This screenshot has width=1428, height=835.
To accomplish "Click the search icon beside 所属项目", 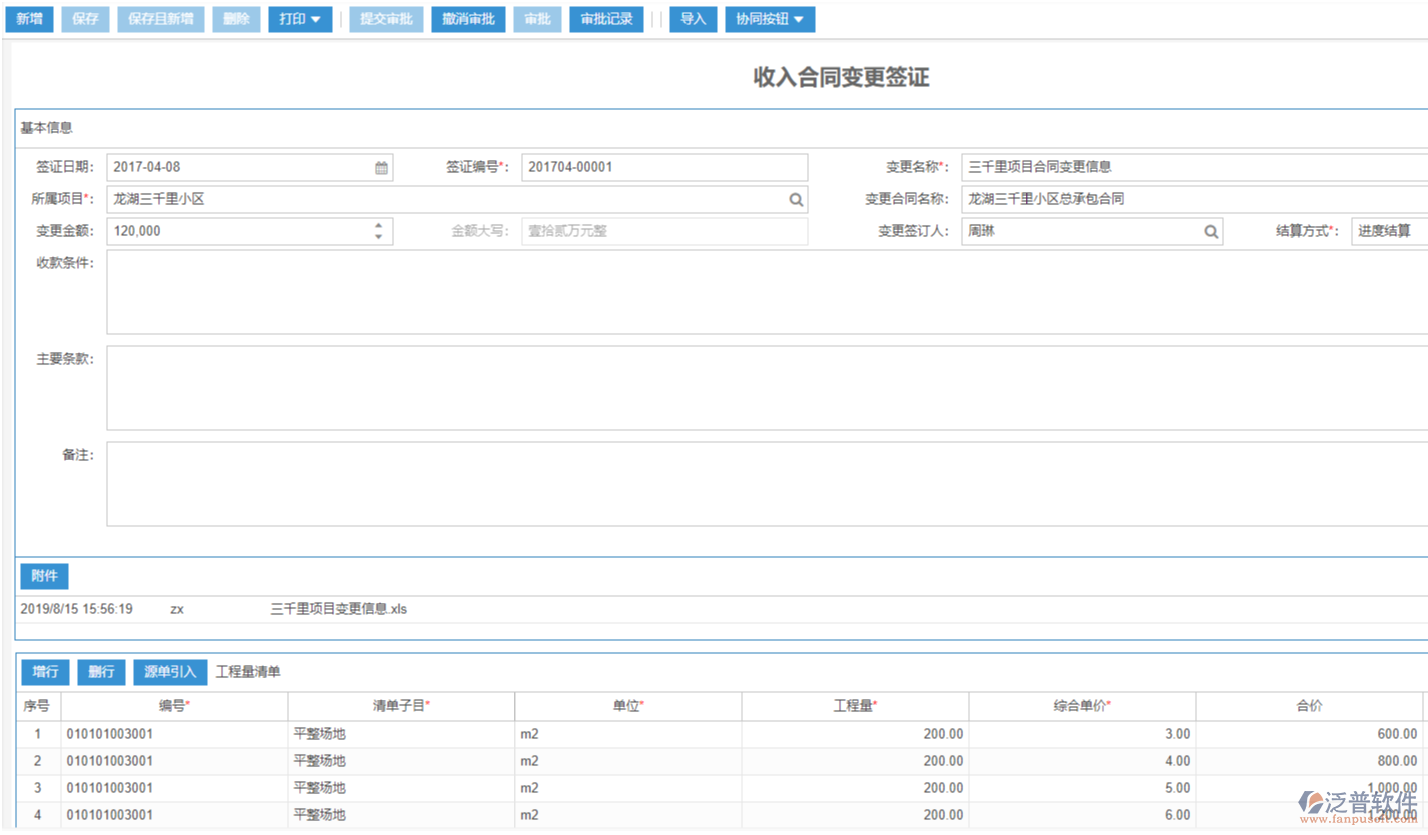I will pyautogui.click(x=796, y=199).
